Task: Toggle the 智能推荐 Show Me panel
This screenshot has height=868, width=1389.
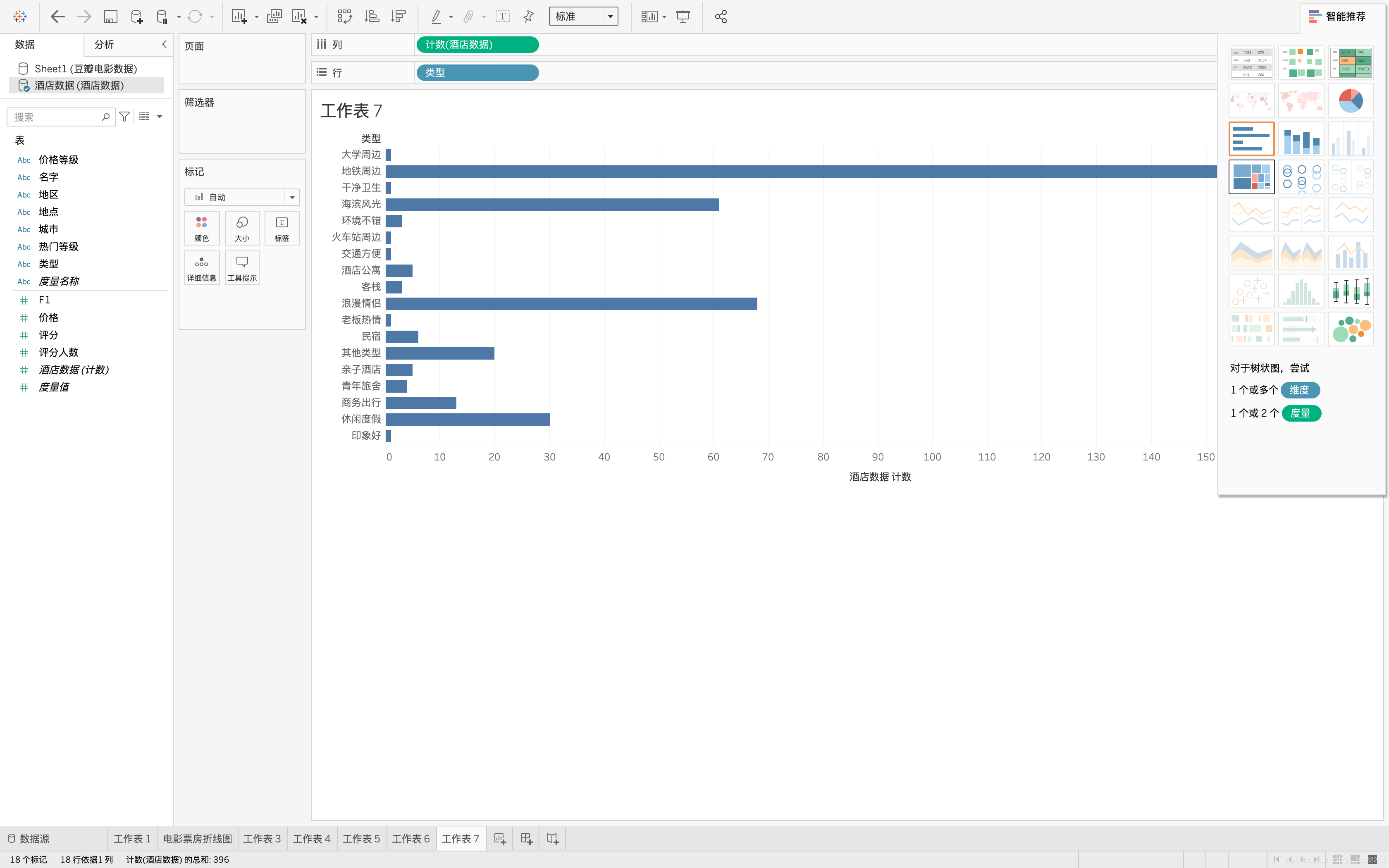Action: pyautogui.click(x=1337, y=17)
